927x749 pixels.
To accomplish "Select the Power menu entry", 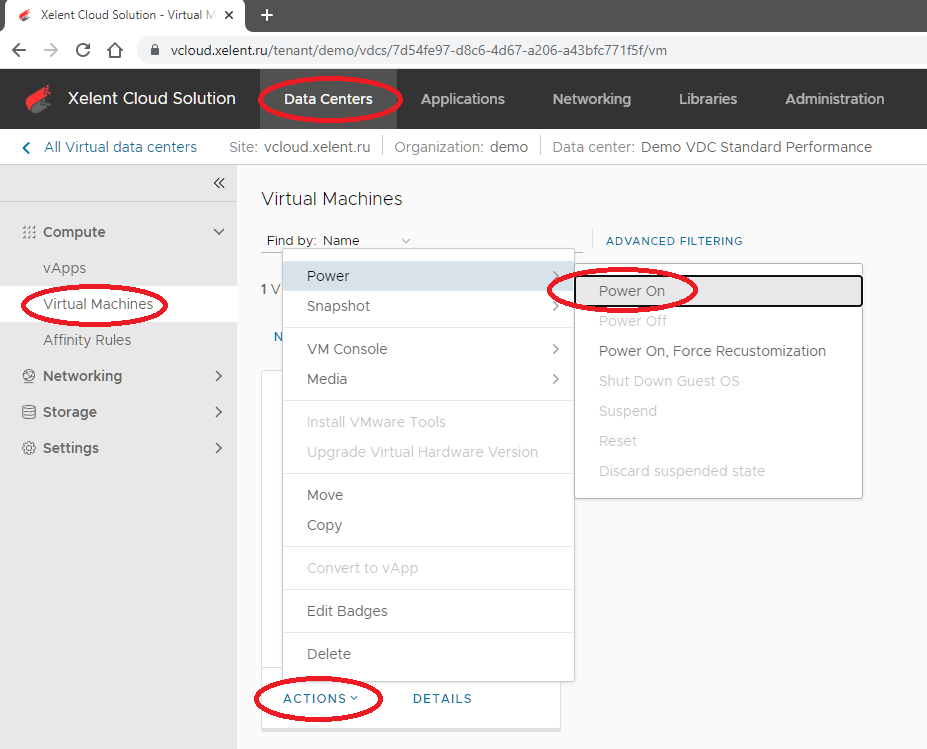I will (428, 276).
